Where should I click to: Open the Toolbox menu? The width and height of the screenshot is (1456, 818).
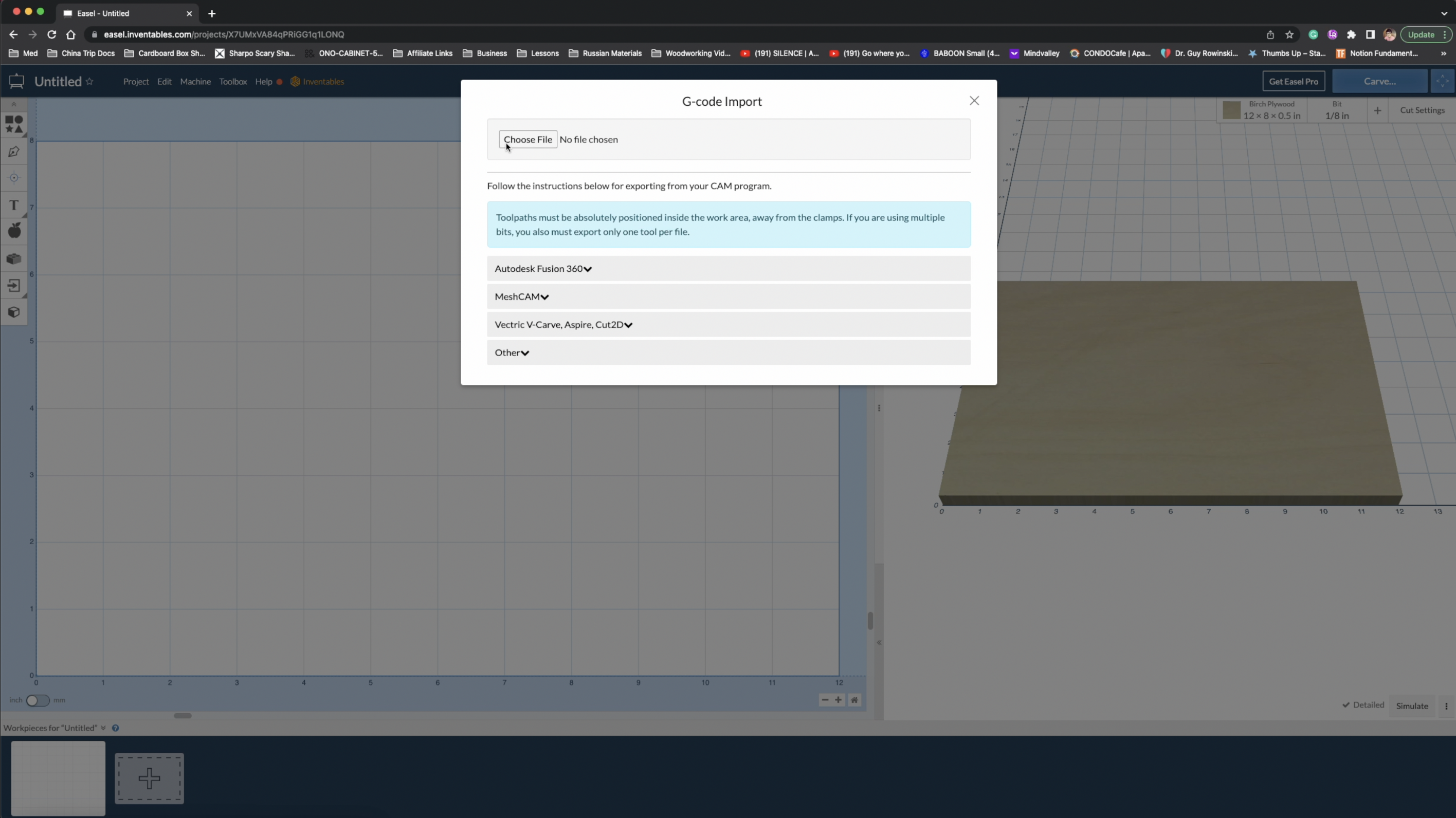[x=233, y=81]
